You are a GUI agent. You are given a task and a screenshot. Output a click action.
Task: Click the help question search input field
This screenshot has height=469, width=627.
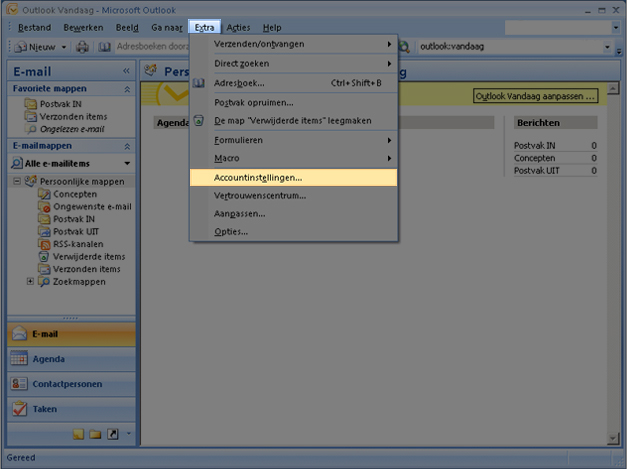pyautogui.click(x=557, y=28)
